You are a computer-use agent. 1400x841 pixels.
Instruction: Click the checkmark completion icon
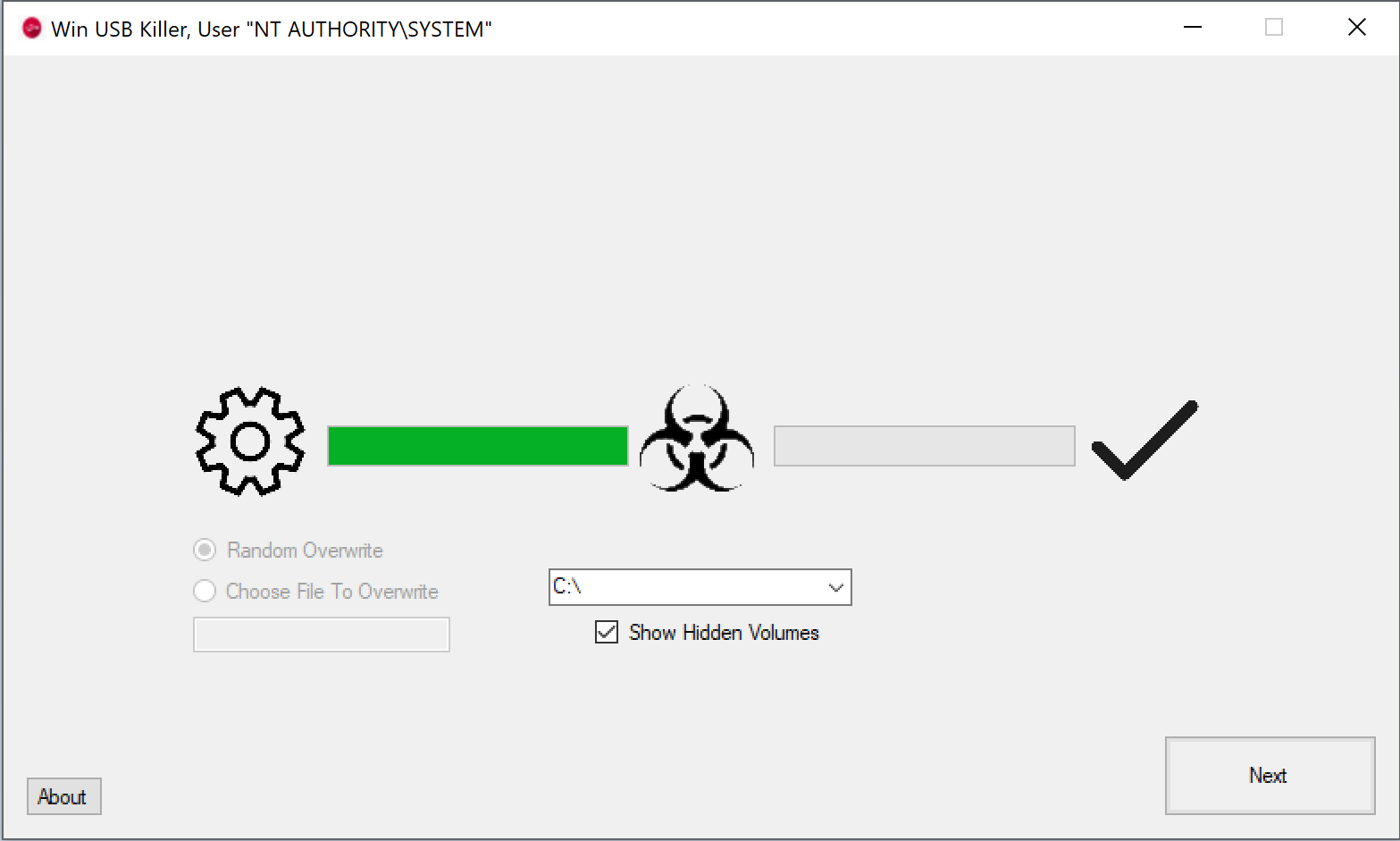[x=1144, y=440]
